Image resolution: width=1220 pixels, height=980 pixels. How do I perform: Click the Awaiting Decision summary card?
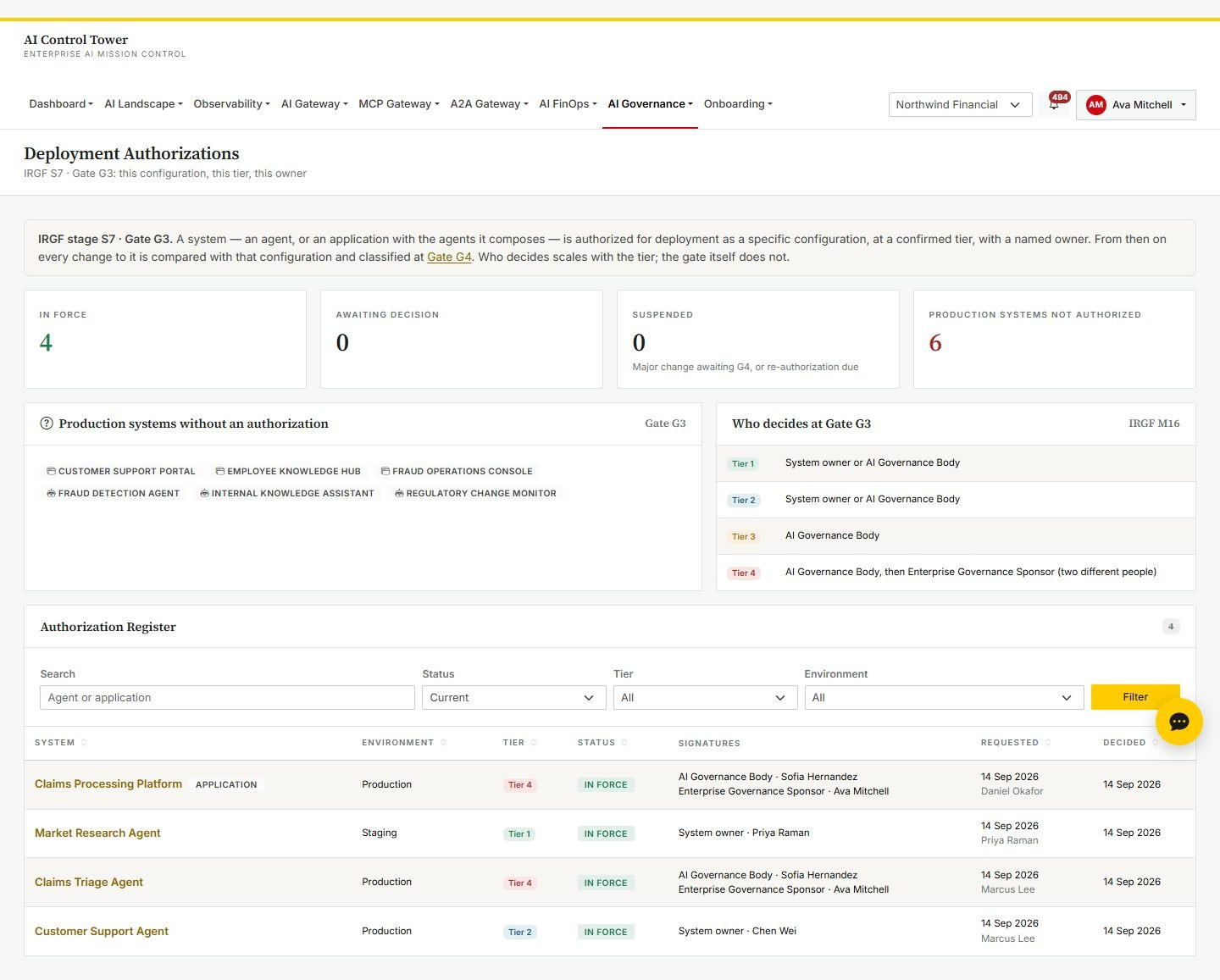click(x=462, y=340)
